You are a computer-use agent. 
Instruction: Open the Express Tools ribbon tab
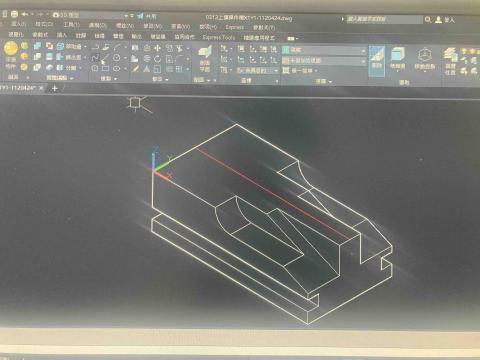pyautogui.click(x=219, y=37)
